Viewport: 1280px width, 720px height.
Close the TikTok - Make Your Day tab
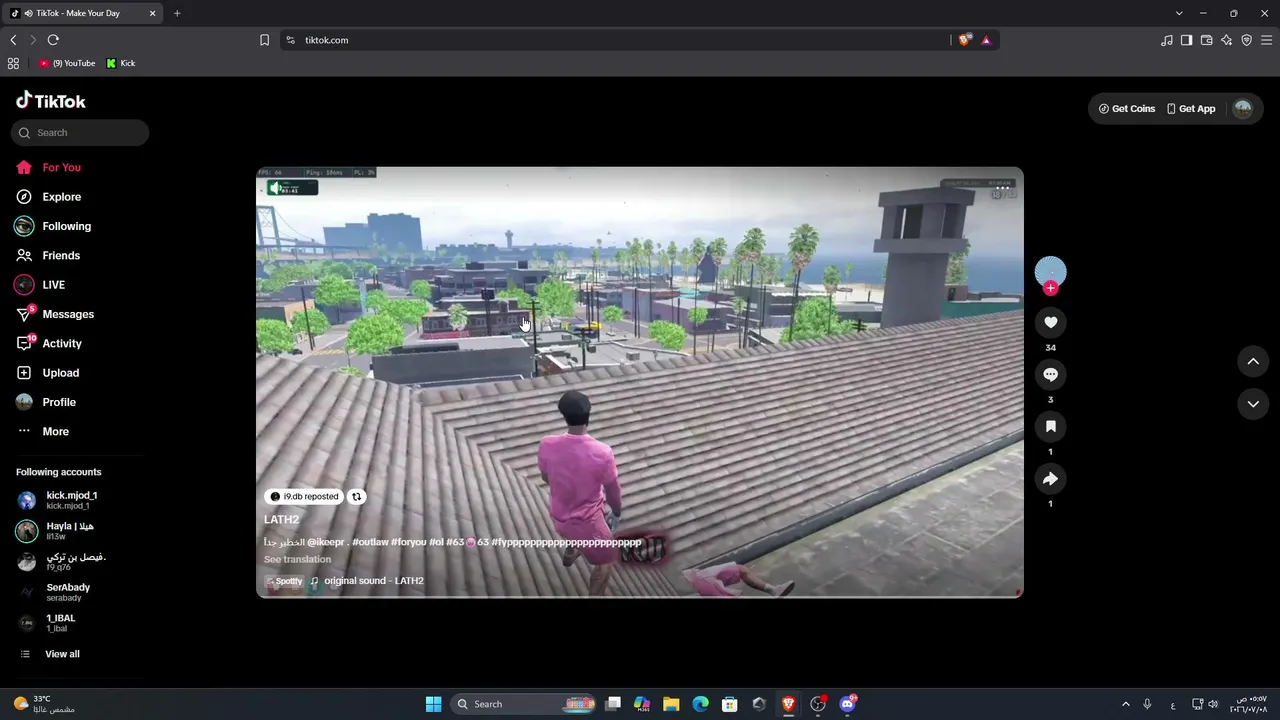point(153,13)
